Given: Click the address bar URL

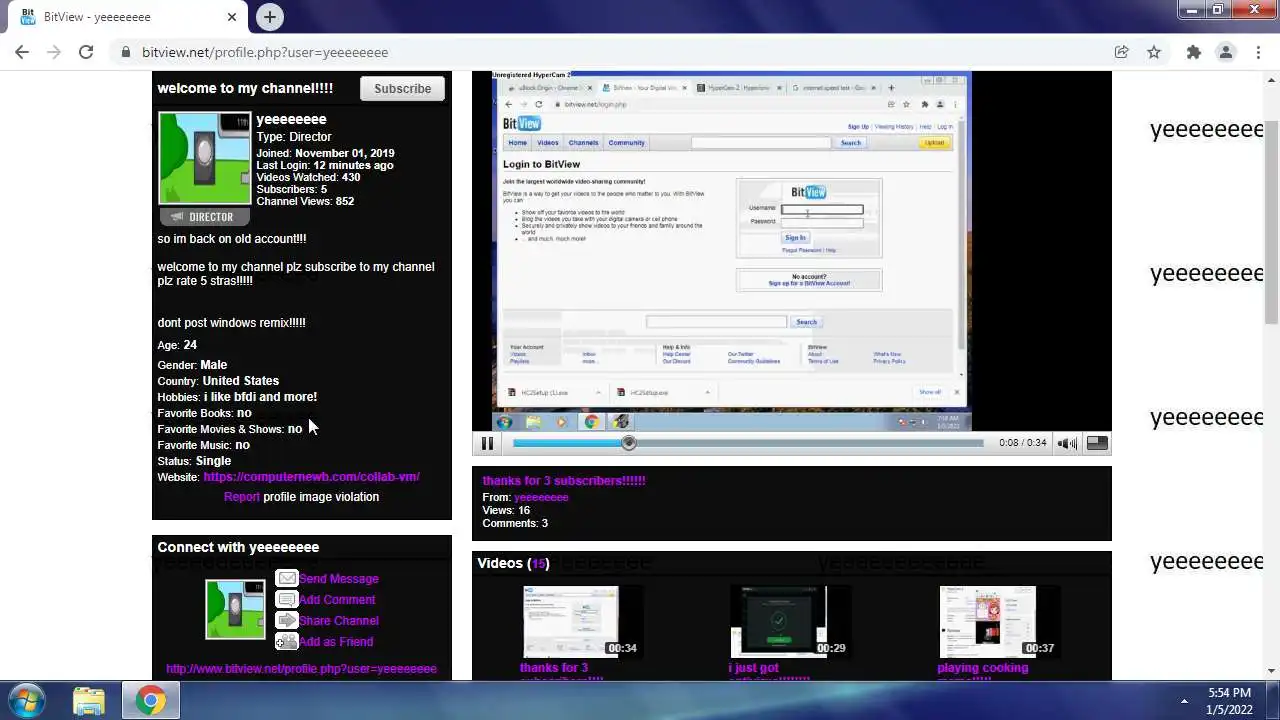Looking at the screenshot, I should pyautogui.click(x=265, y=52).
